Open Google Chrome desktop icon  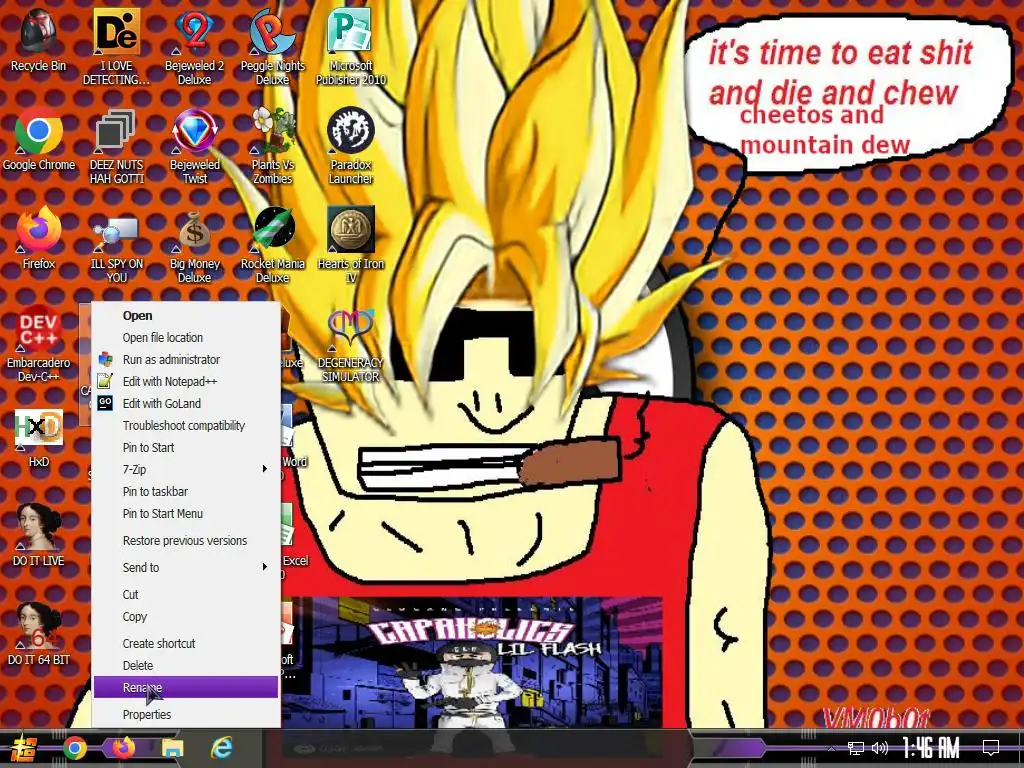pos(39,140)
